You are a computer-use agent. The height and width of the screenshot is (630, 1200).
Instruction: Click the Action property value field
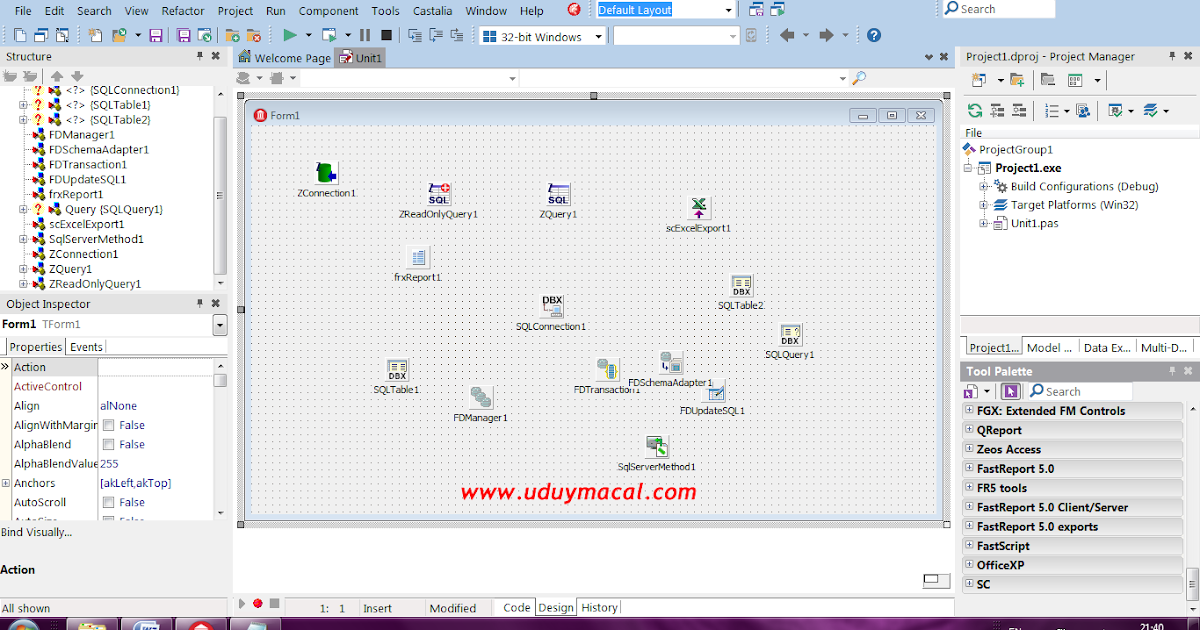point(155,367)
